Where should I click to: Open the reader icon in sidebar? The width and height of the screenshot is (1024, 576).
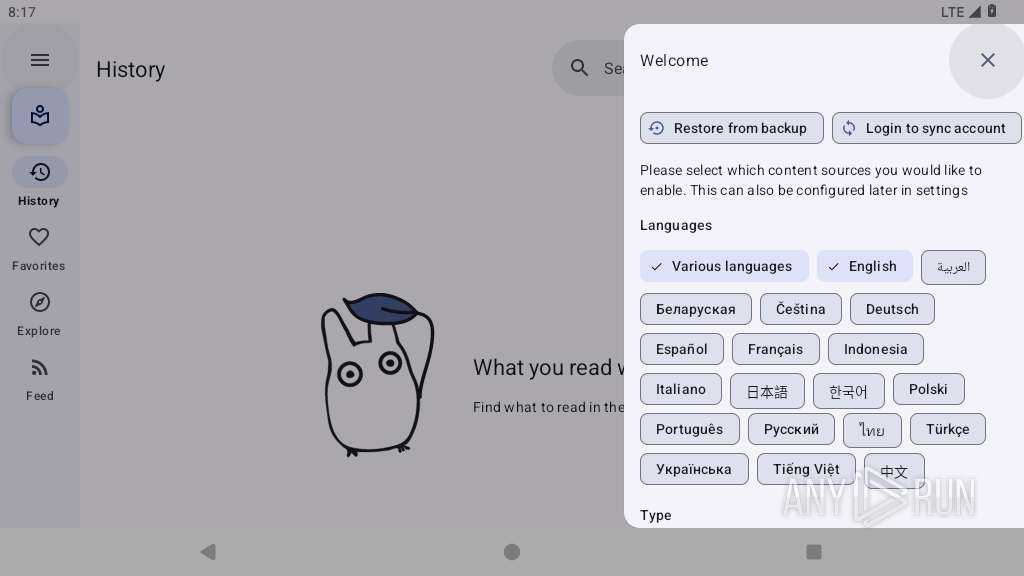(40, 116)
